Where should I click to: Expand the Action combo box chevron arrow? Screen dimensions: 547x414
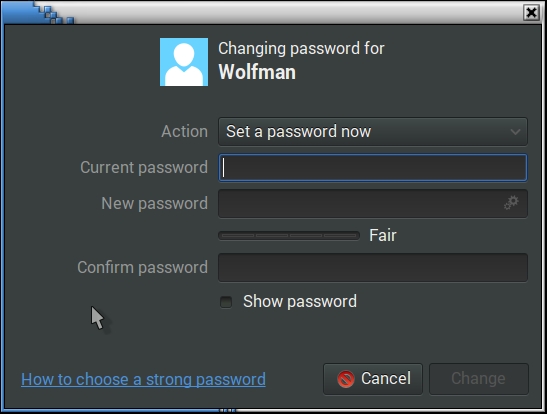click(x=515, y=132)
